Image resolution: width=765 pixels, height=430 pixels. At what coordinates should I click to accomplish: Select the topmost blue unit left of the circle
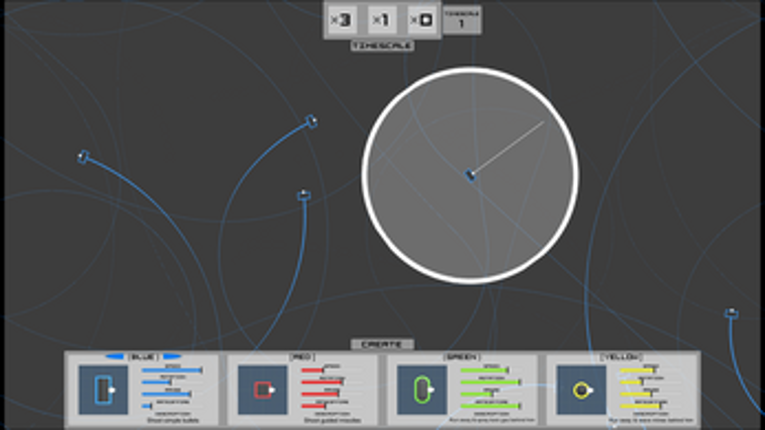(x=311, y=121)
